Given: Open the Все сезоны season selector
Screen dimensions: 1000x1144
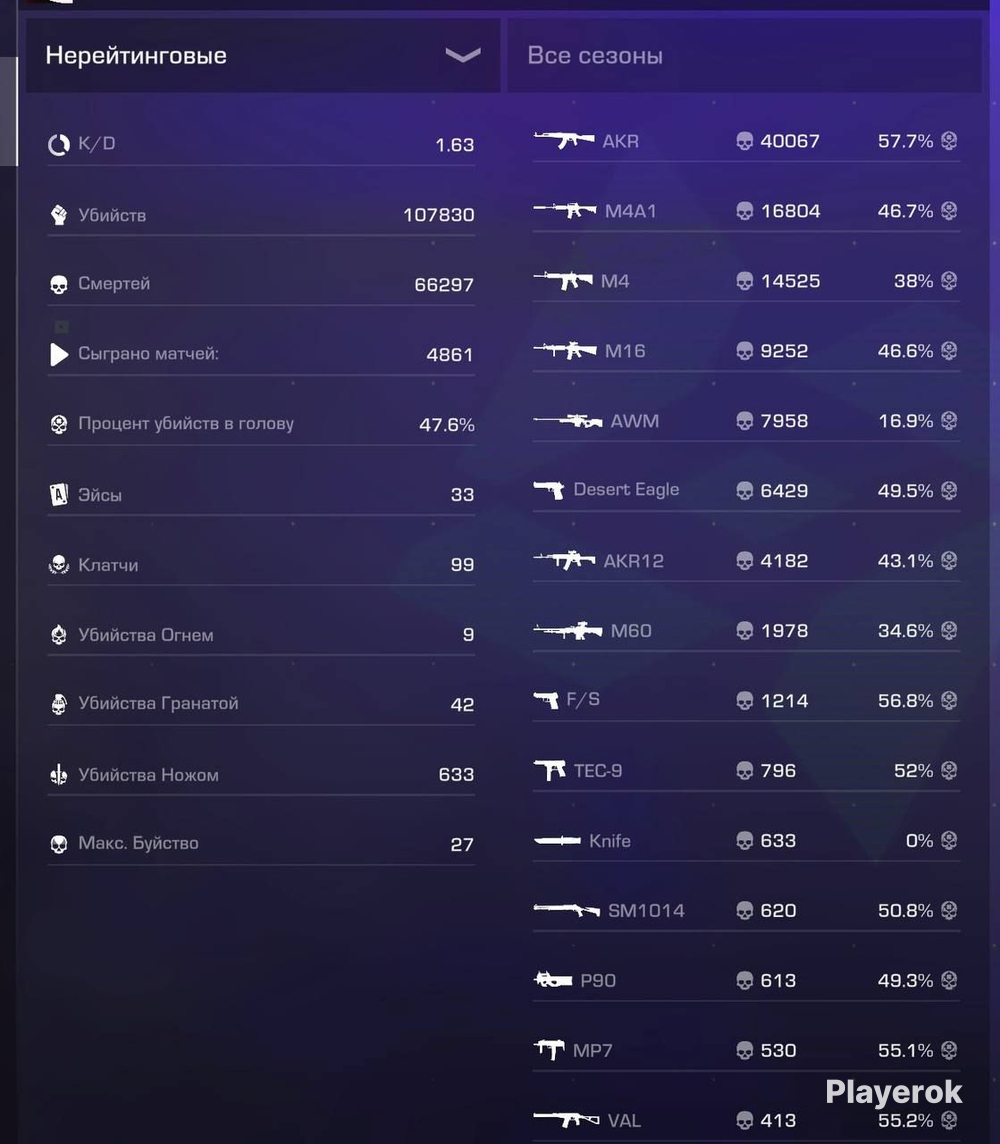Looking at the screenshot, I should pyautogui.click(x=744, y=55).
